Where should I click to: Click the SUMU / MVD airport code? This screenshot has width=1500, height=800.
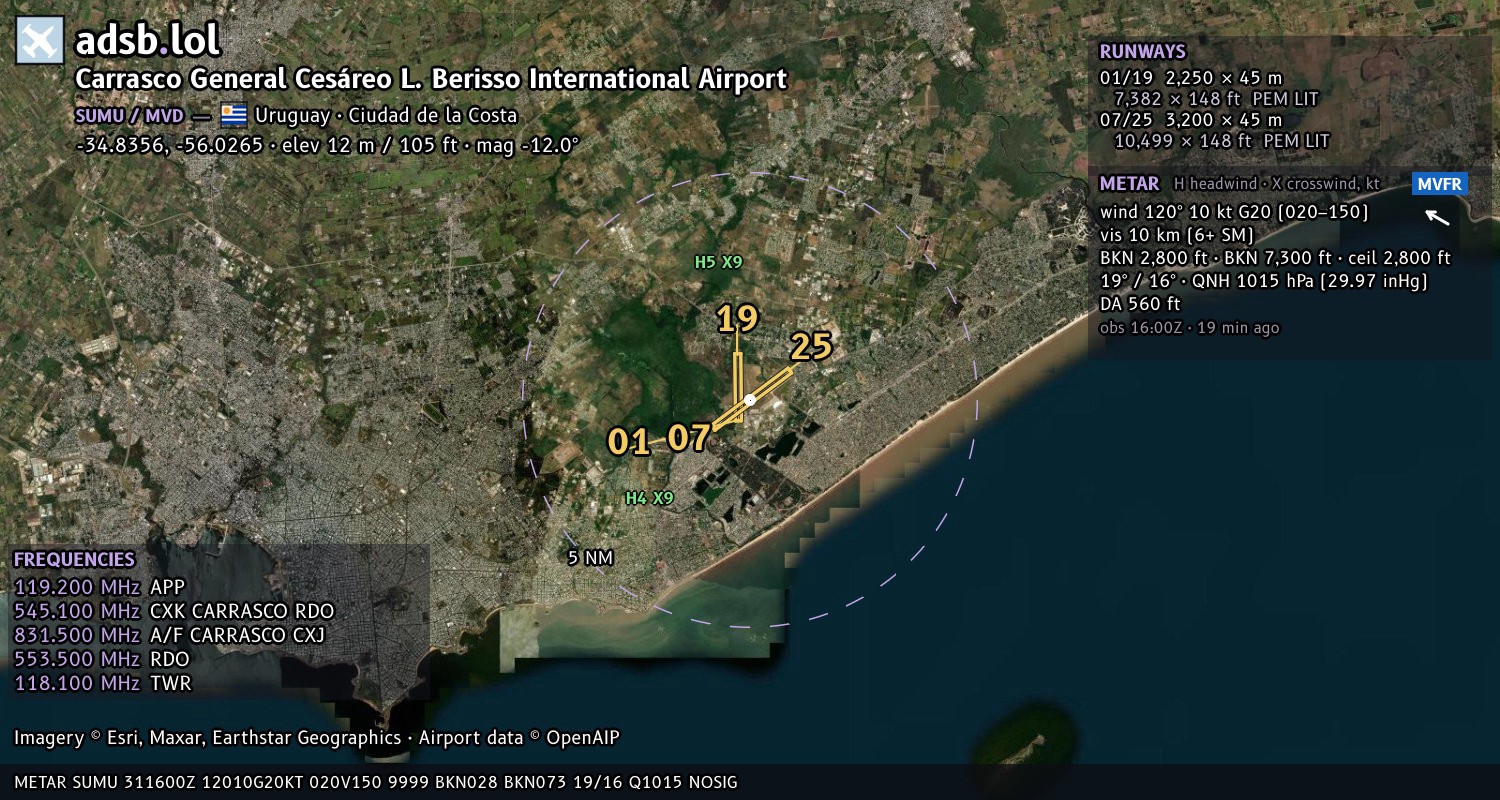click(131, 115)
